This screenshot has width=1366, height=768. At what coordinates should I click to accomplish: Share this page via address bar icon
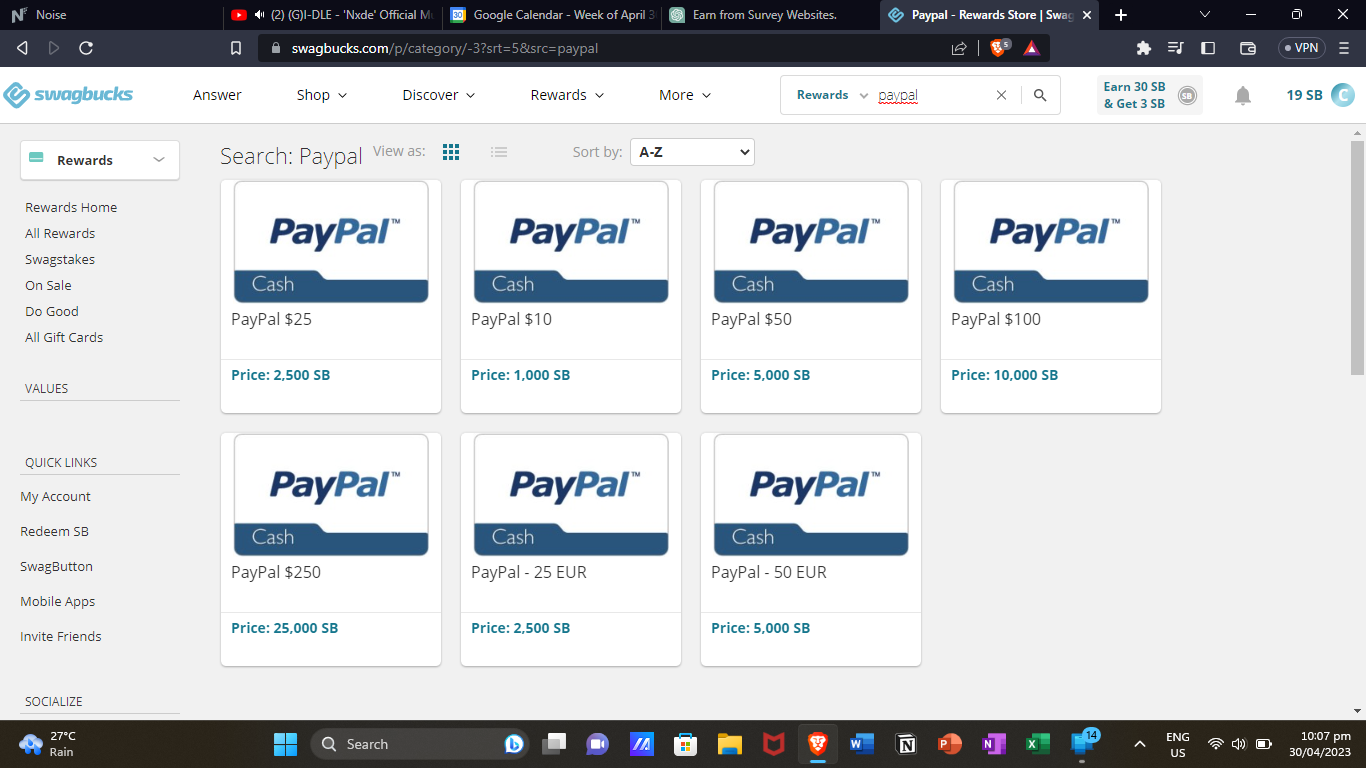tap(959, 48)
